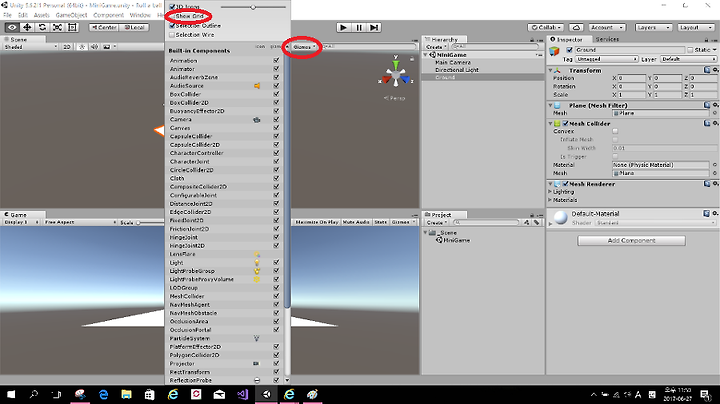Open Windows Start menu

(x=11, y=394)
